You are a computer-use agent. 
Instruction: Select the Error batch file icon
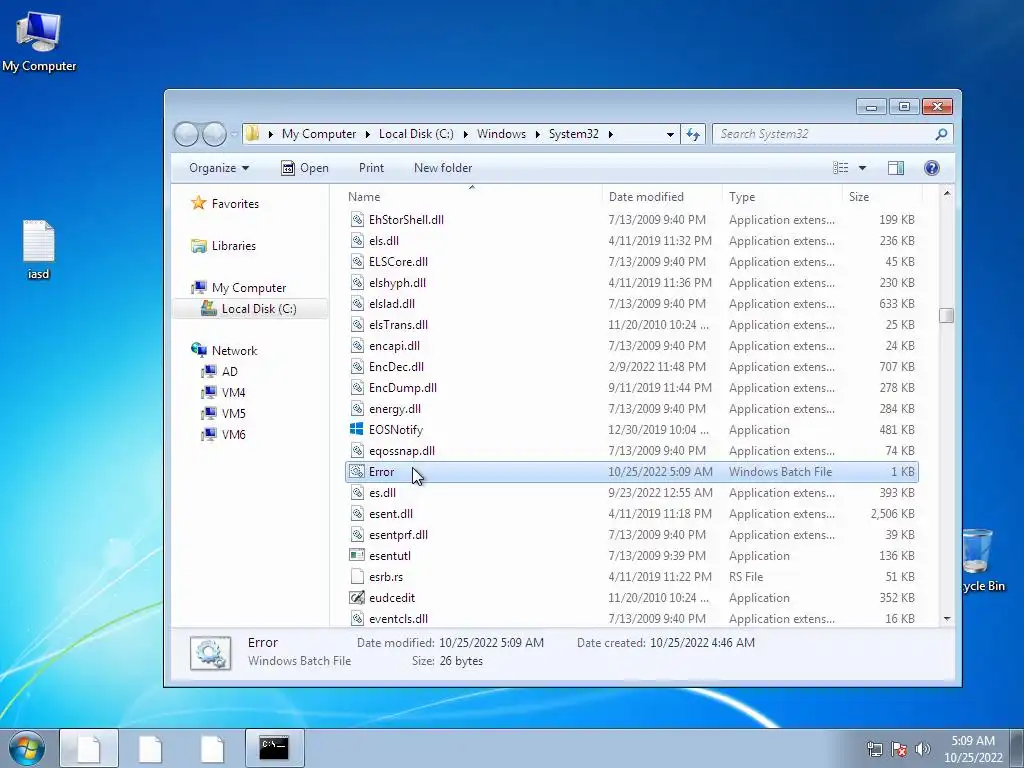tap(357, 472)
